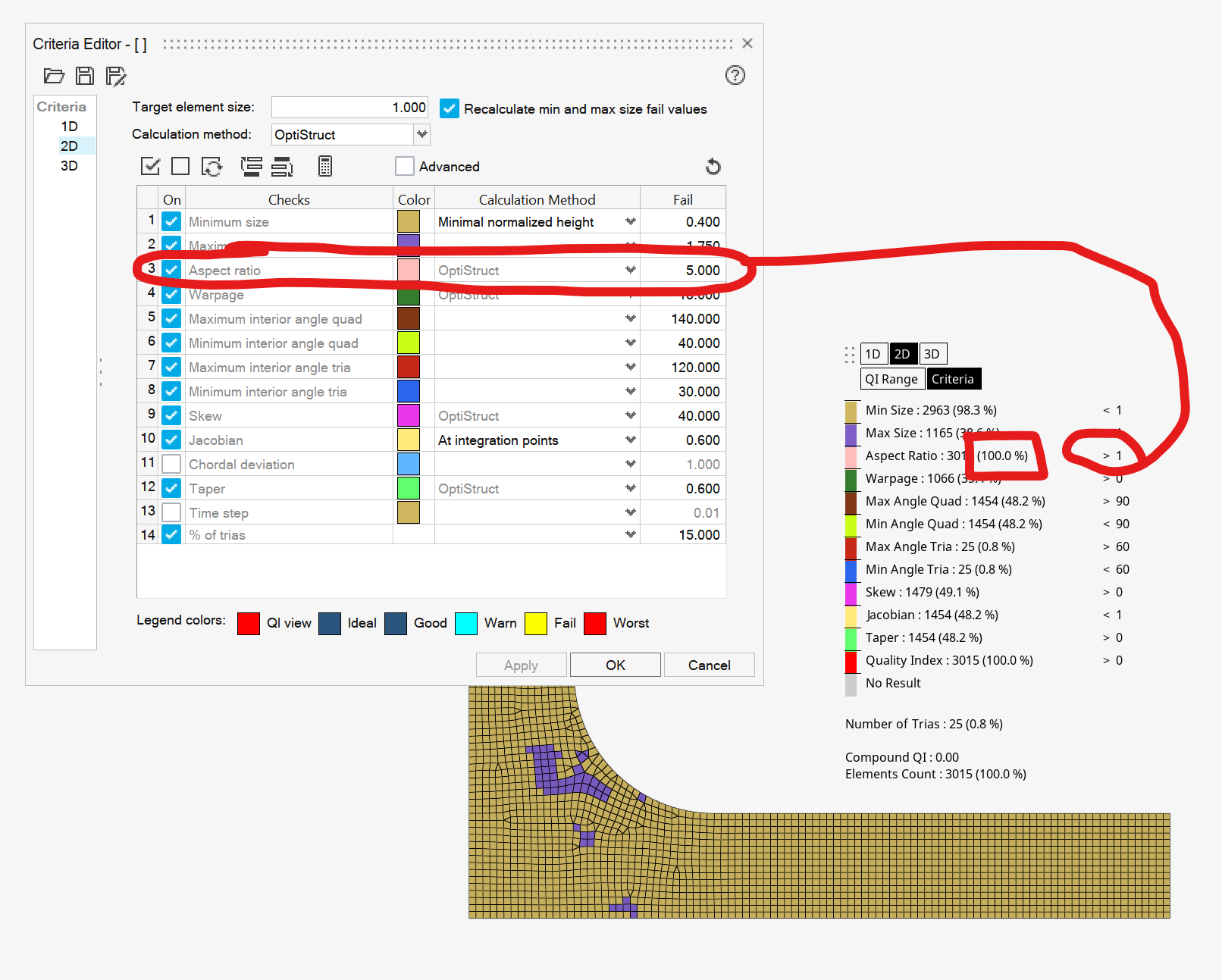
Task: Click the Taper legend entry
Action: 924,637
